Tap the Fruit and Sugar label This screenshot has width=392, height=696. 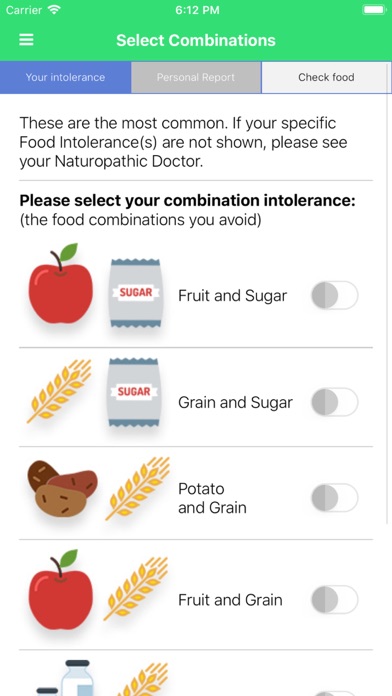(x=233, y=296)
